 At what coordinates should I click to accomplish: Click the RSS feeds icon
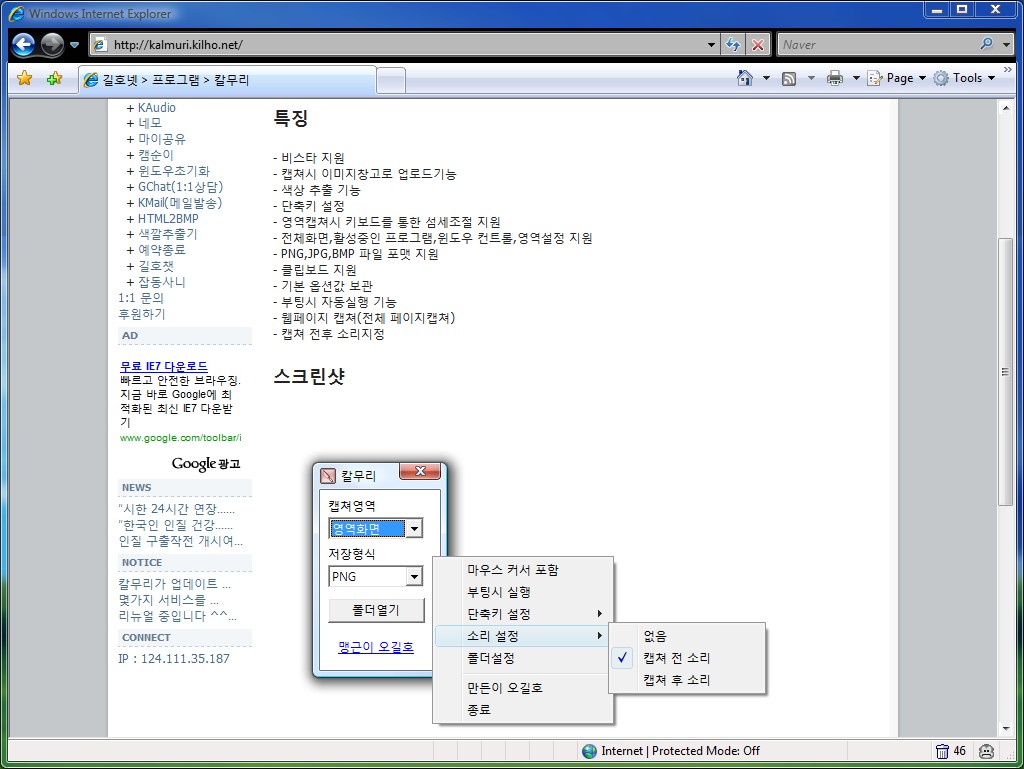(789, 78)
